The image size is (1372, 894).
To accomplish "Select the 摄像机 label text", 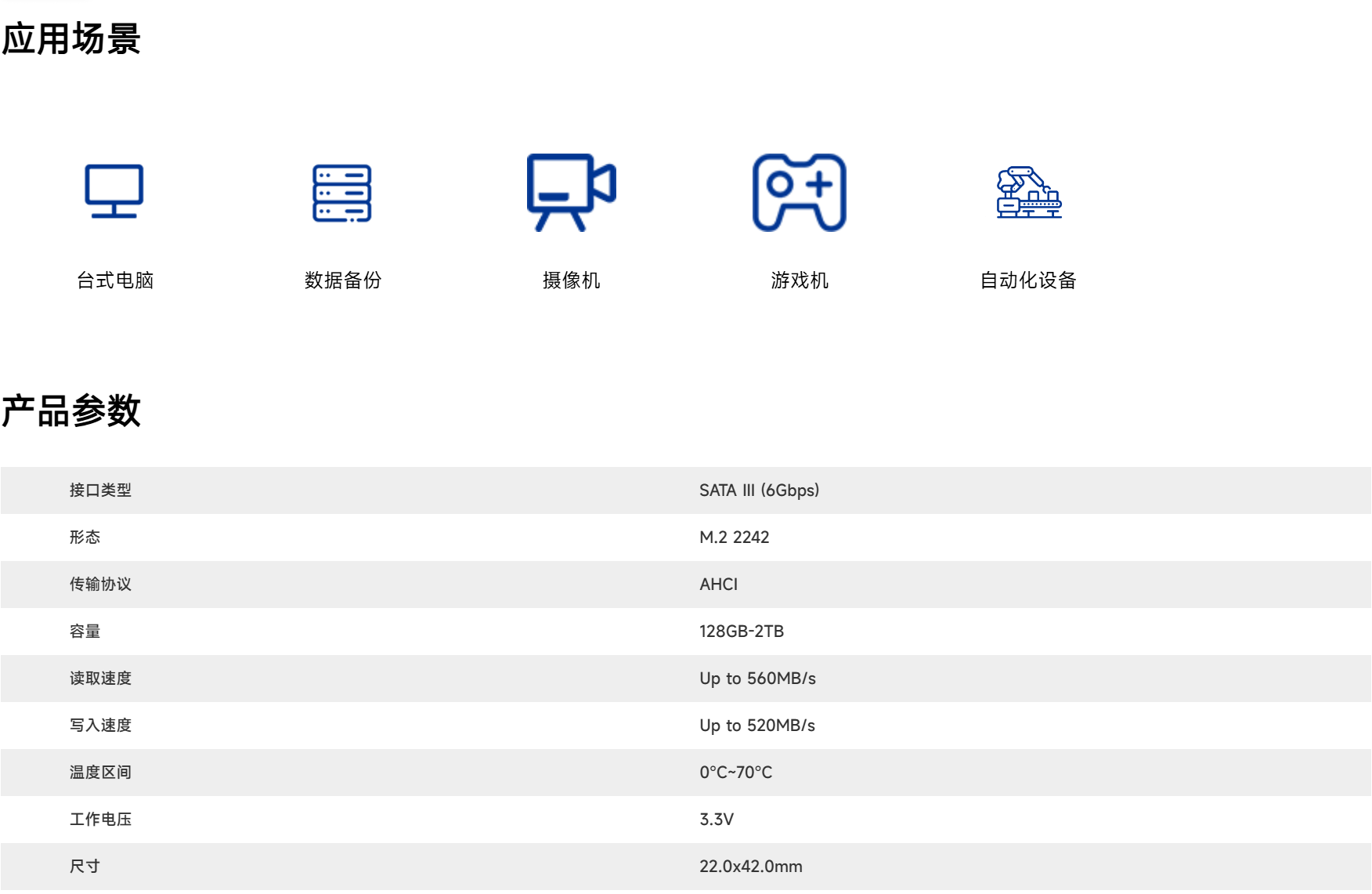I will click(x=571, y=281).
